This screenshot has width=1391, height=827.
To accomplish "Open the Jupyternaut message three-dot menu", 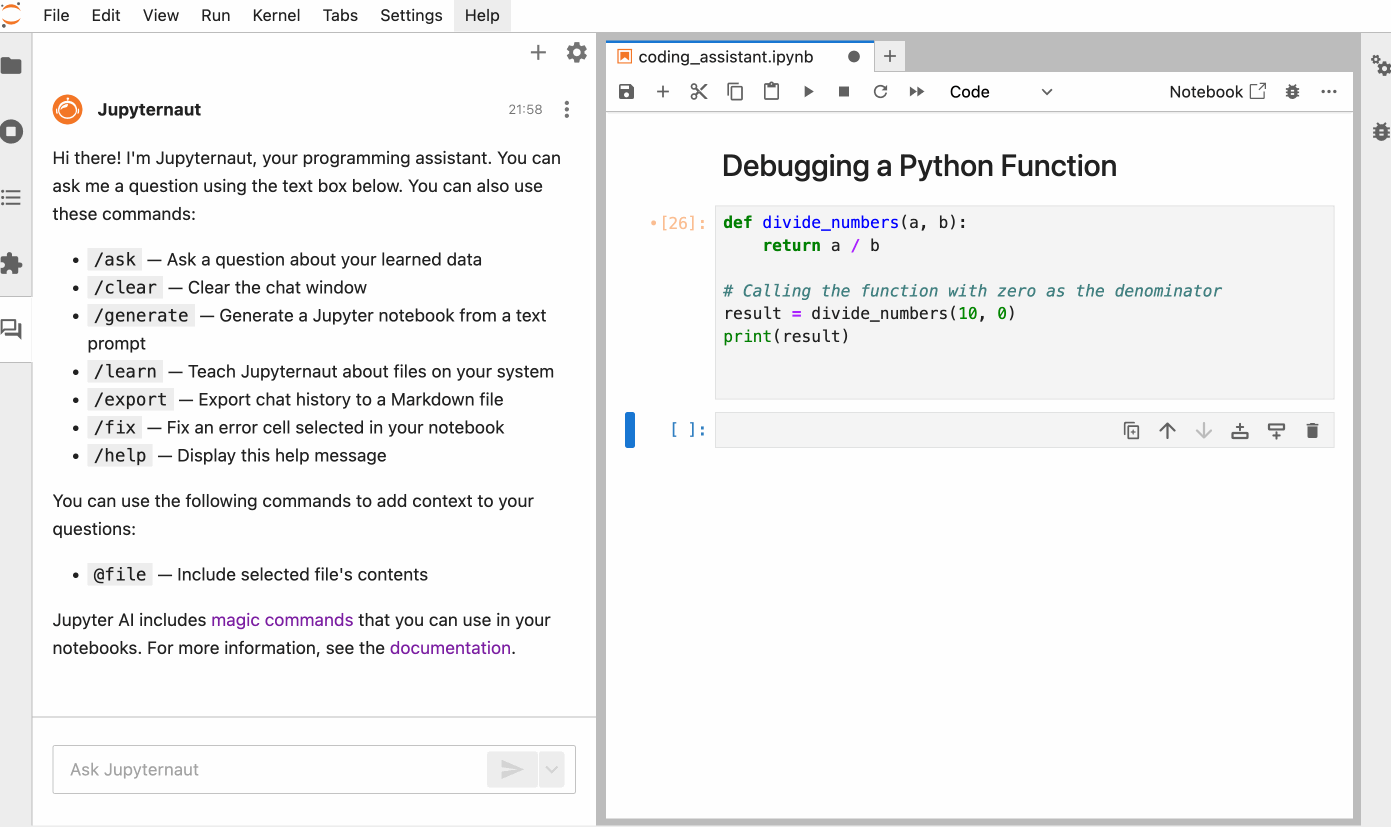I will (567, 110).
